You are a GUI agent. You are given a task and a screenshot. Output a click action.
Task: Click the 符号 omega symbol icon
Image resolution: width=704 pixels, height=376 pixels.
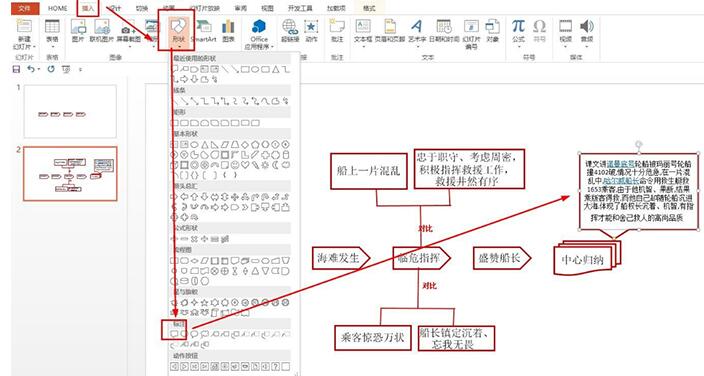(x=539, y=27)
